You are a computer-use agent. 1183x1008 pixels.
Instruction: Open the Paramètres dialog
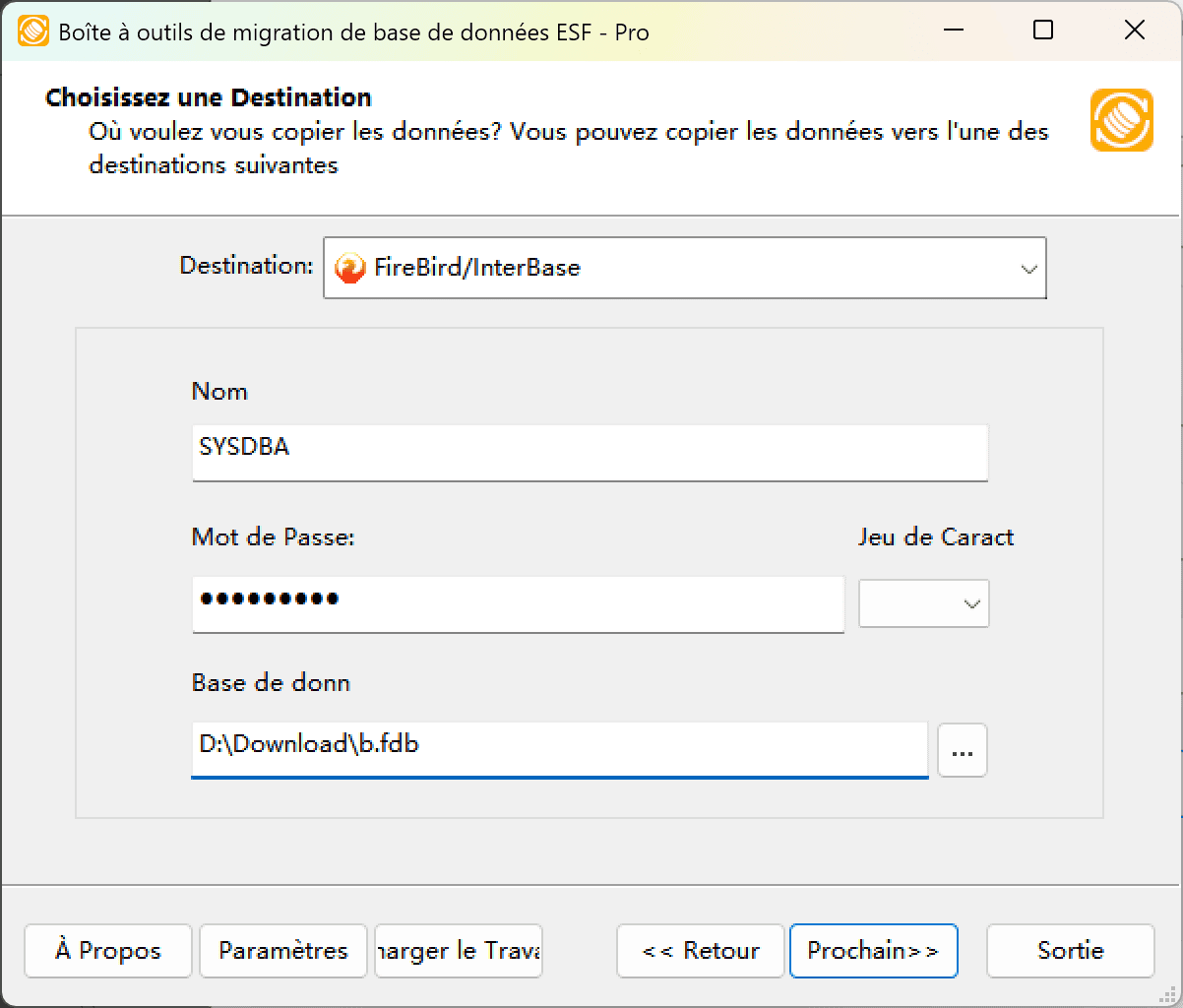[x=282, y=951]
